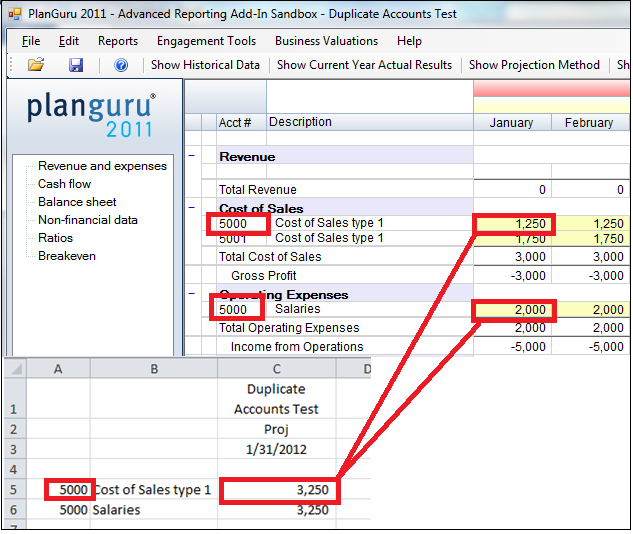Select Excel column A header

click(x=58, y=369)
